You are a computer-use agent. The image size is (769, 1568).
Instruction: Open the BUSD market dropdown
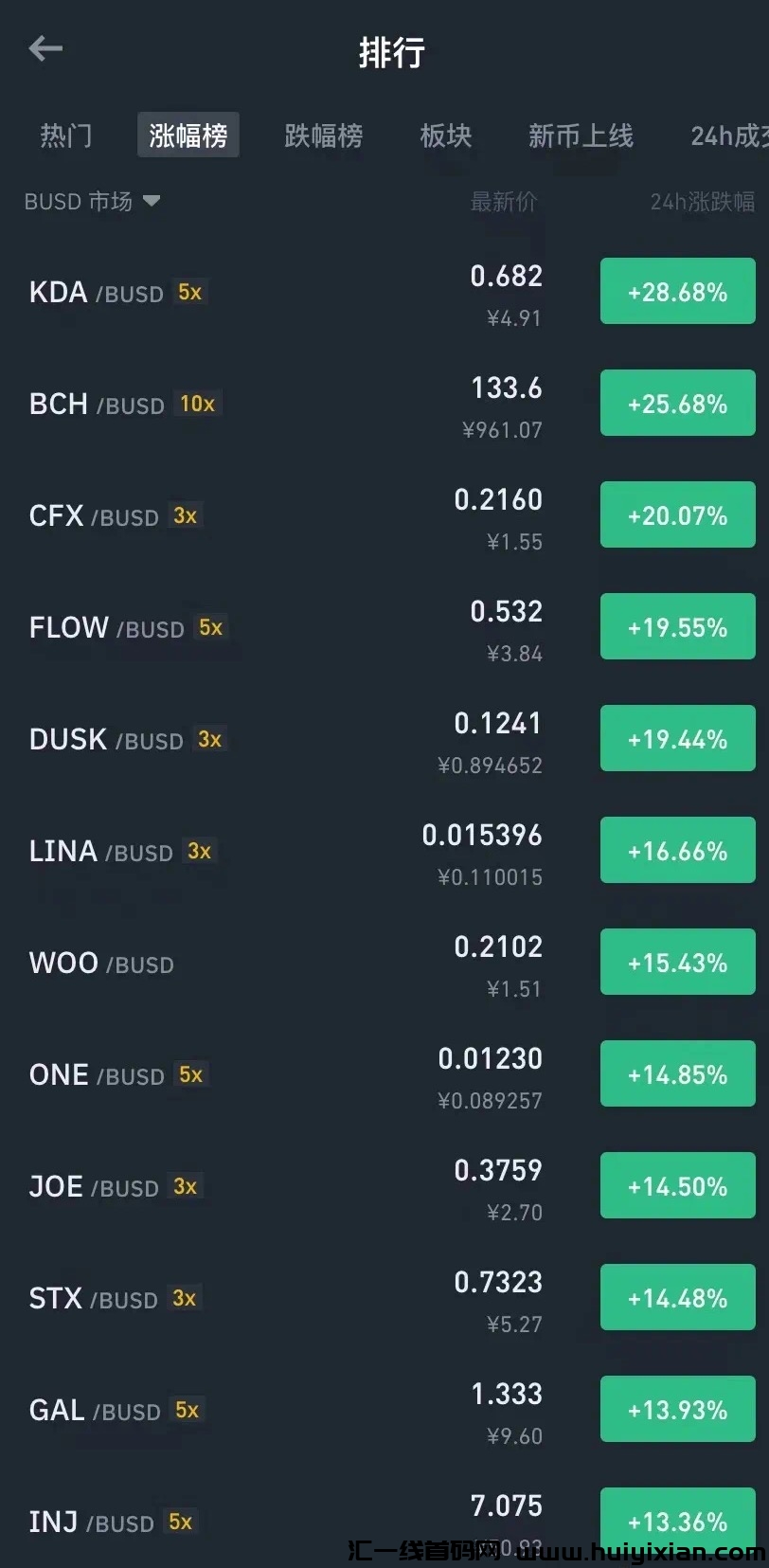pos(92,201)
